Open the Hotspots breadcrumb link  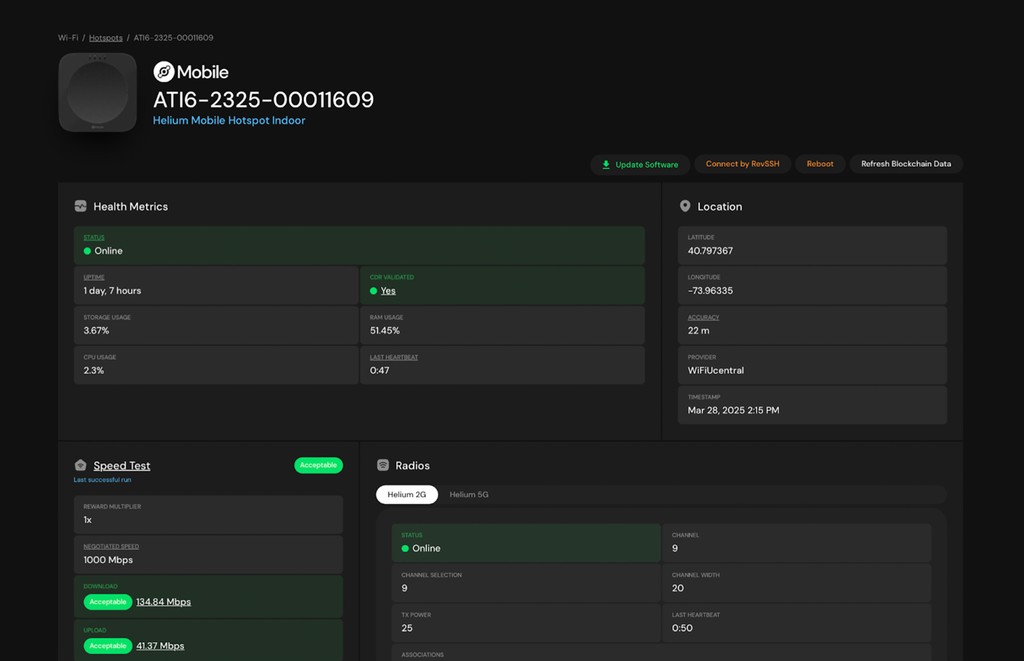tap(106, 38)
